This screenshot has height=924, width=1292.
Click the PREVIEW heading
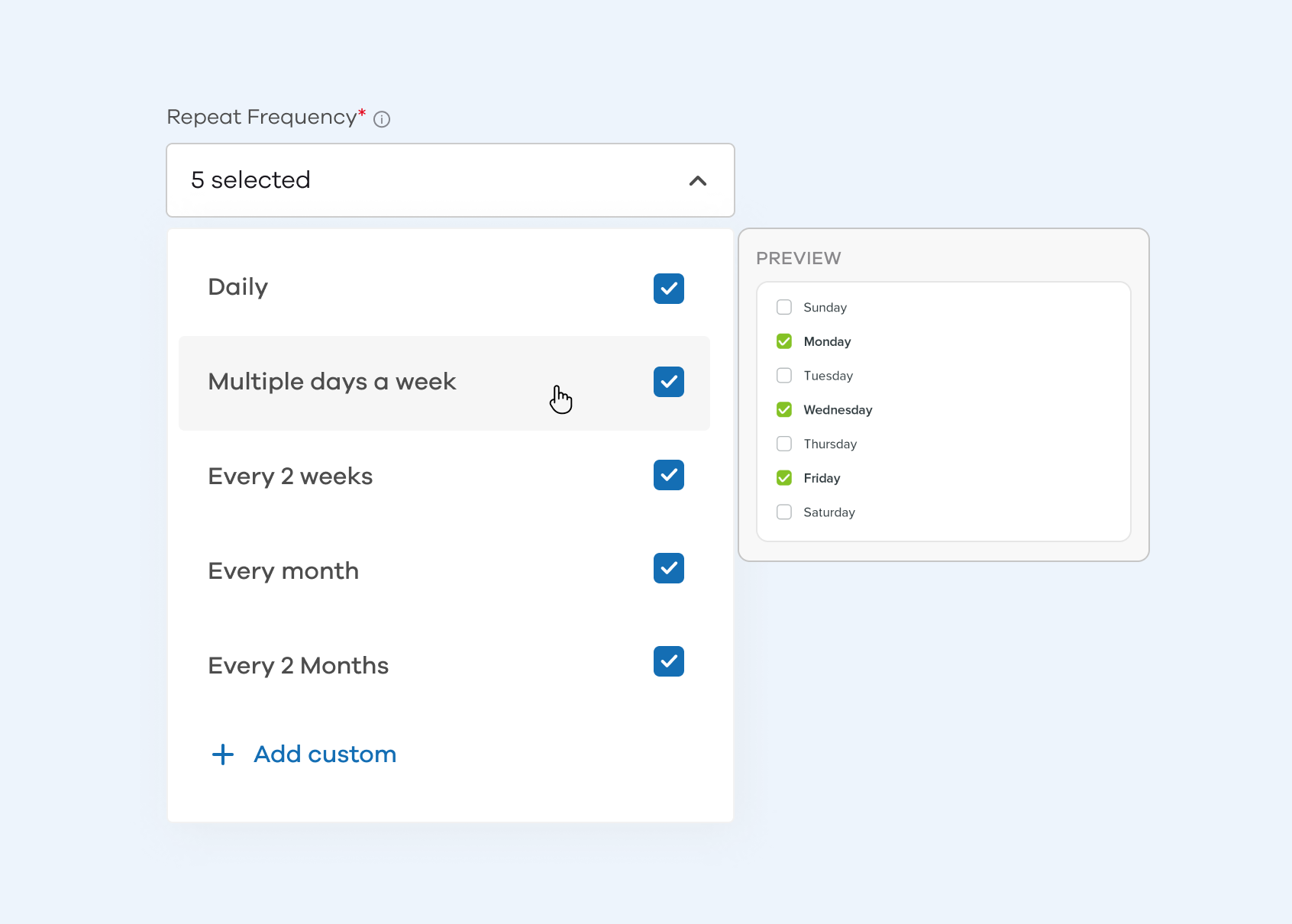799,258
